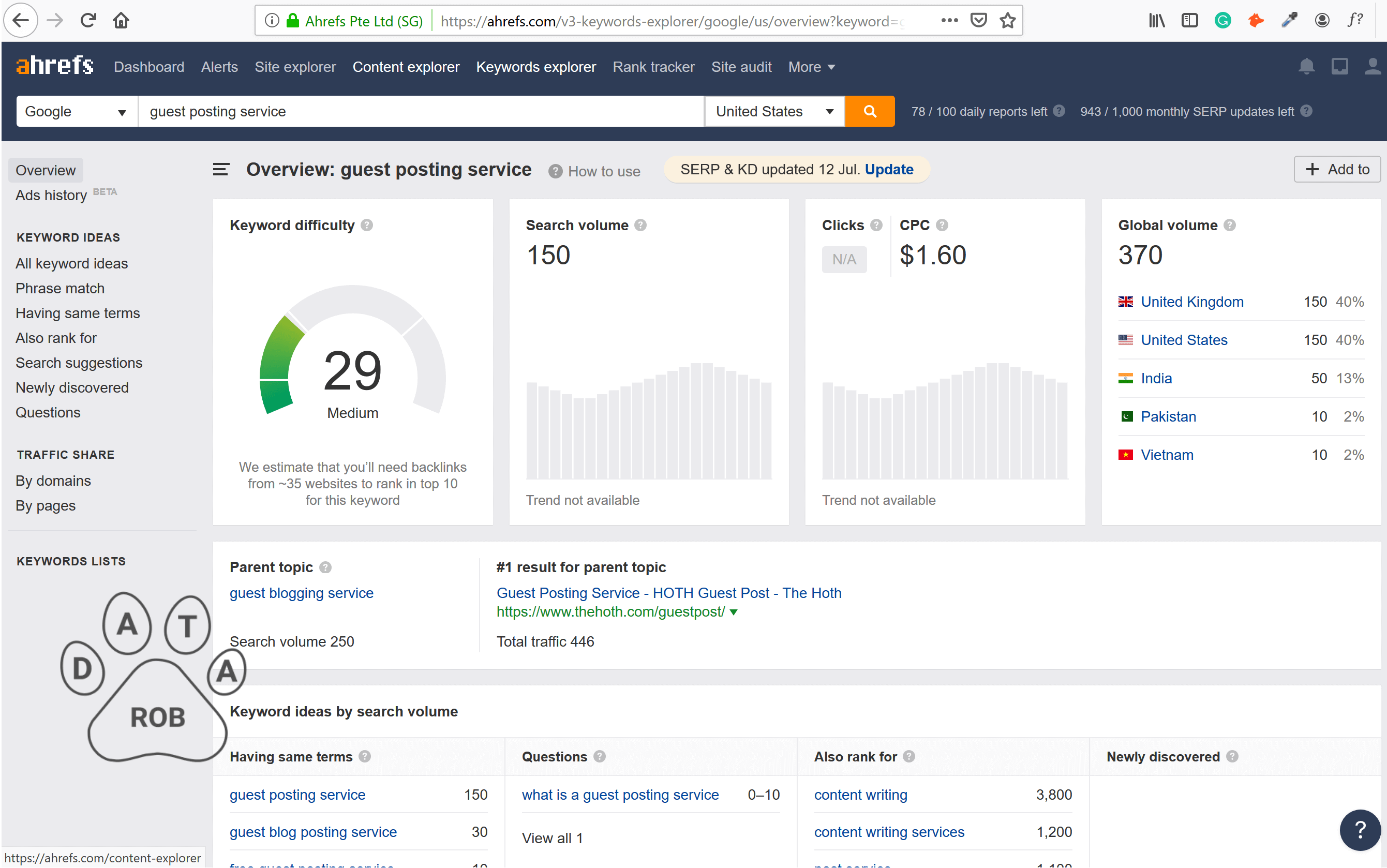Screen dimensions: 1387x868
Task: Select the Content explorer tab
Action: tap(405, 67)
